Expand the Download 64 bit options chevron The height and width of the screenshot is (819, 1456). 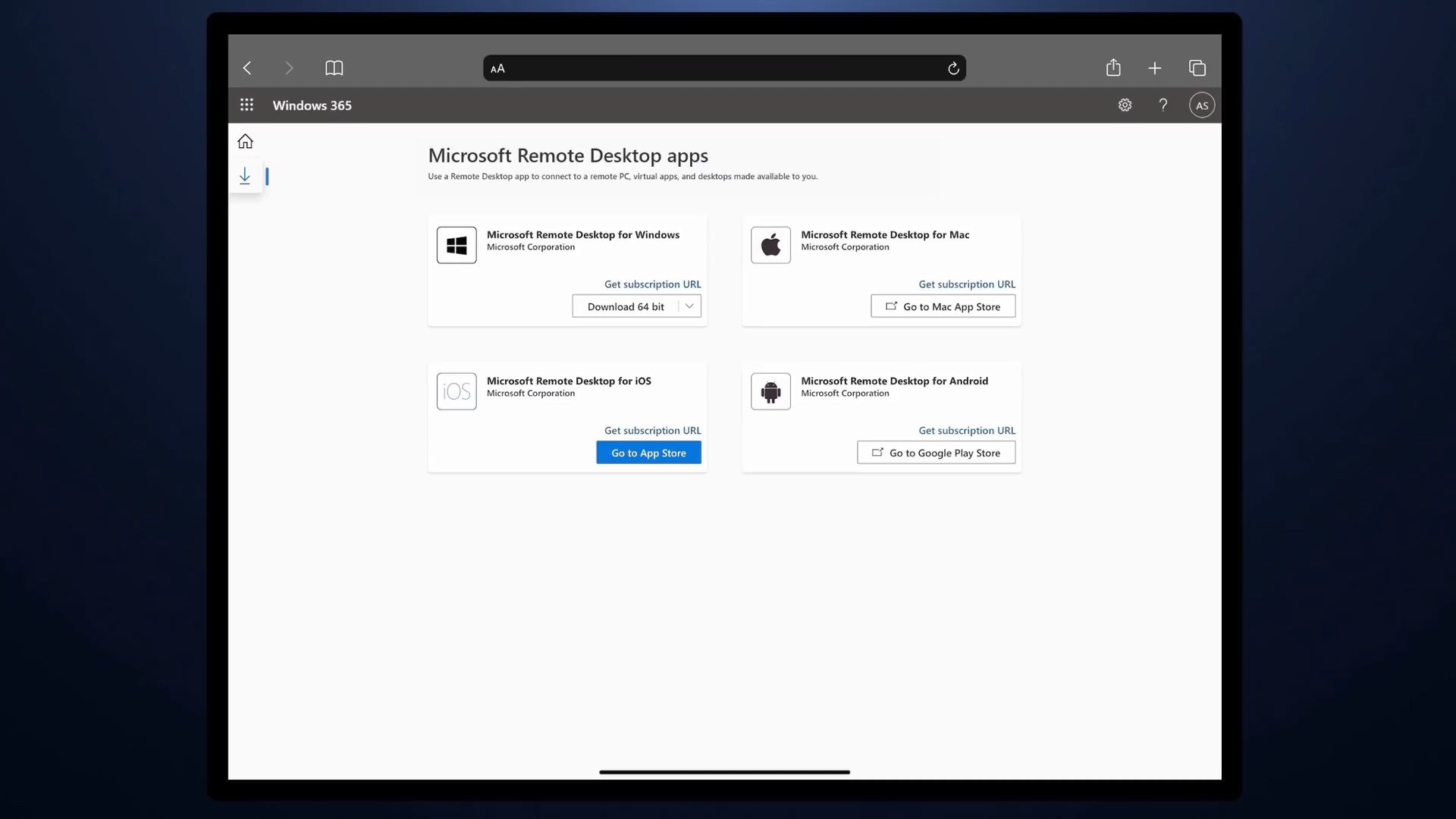689,306
